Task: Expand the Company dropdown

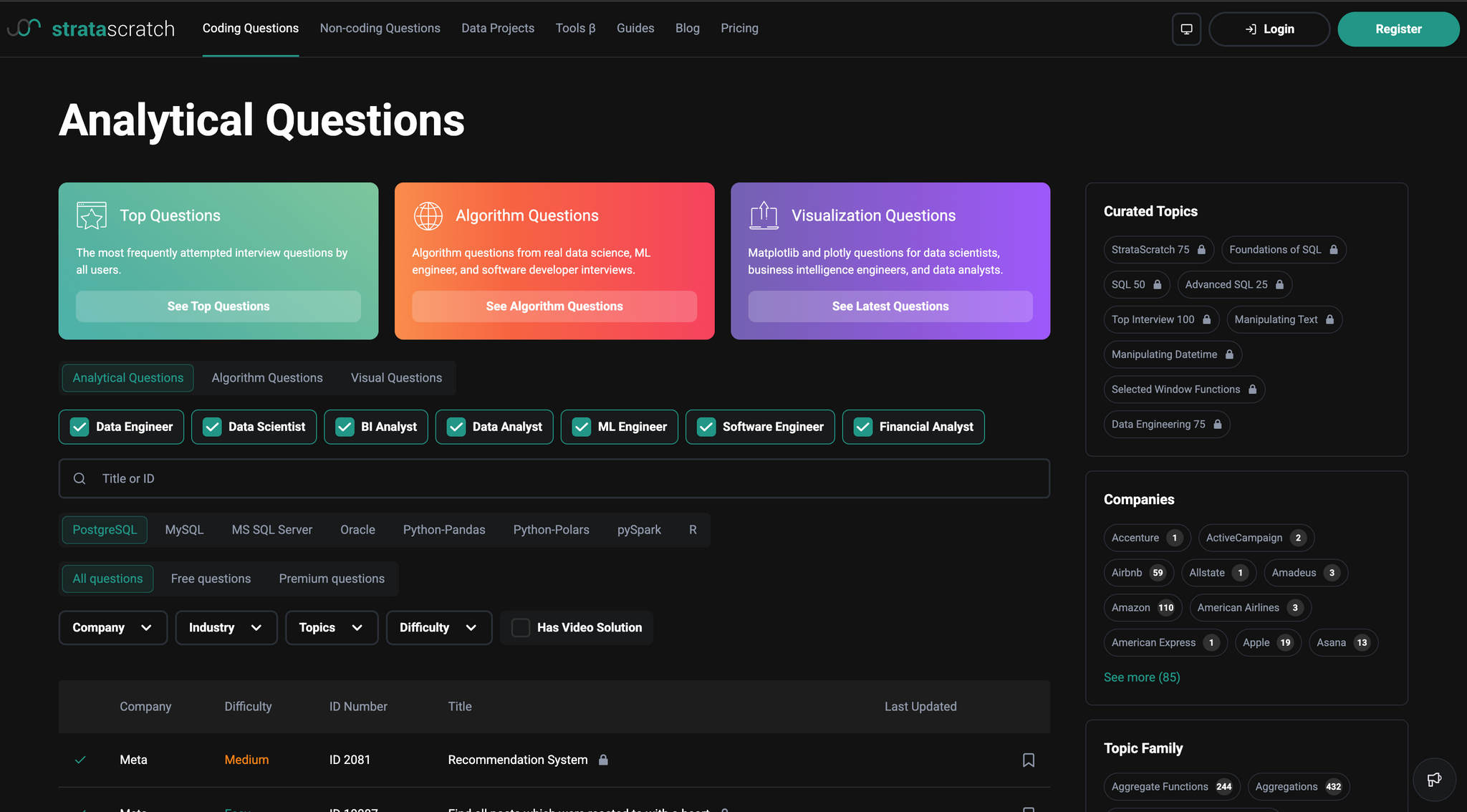Action: pyautogui.click(x=113, y=627)
